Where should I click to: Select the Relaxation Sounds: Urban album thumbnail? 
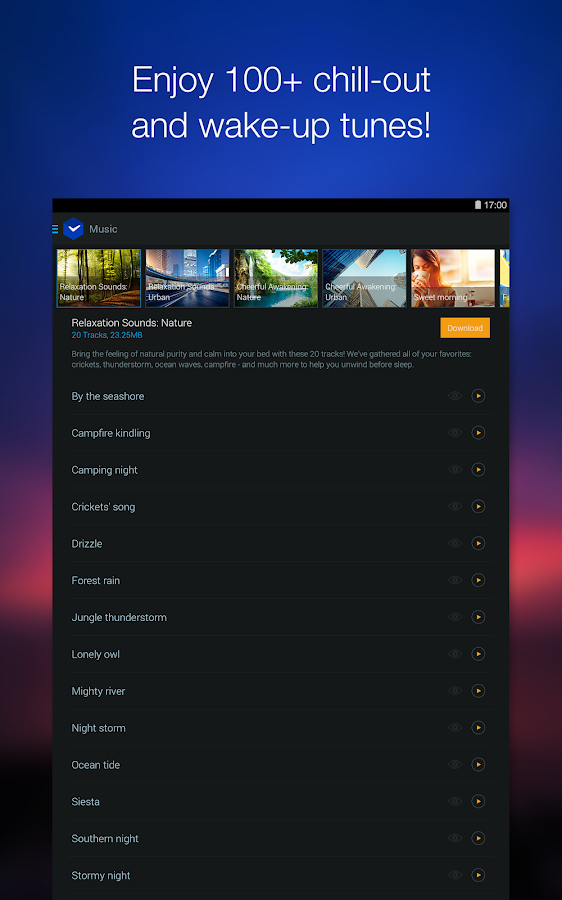click(187, 278)
